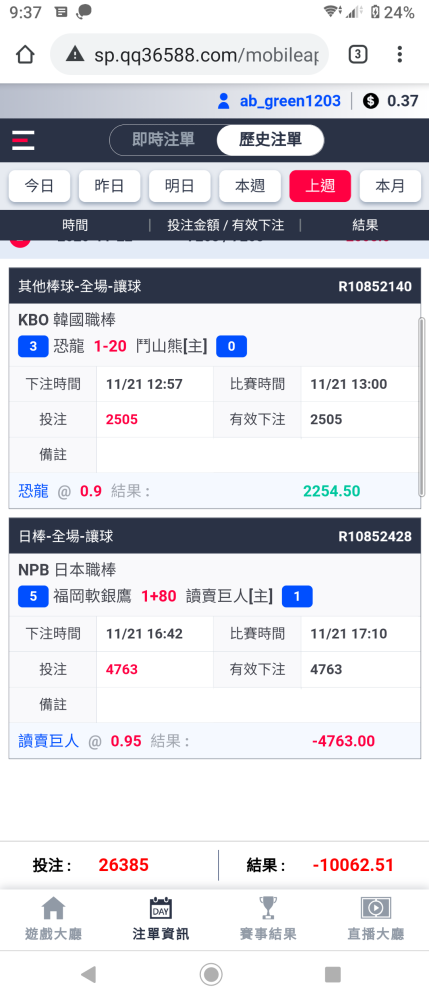Tap the Android back navigation button
The width and height of the screenshot is (429, 1000).
(x=89, y=974)
